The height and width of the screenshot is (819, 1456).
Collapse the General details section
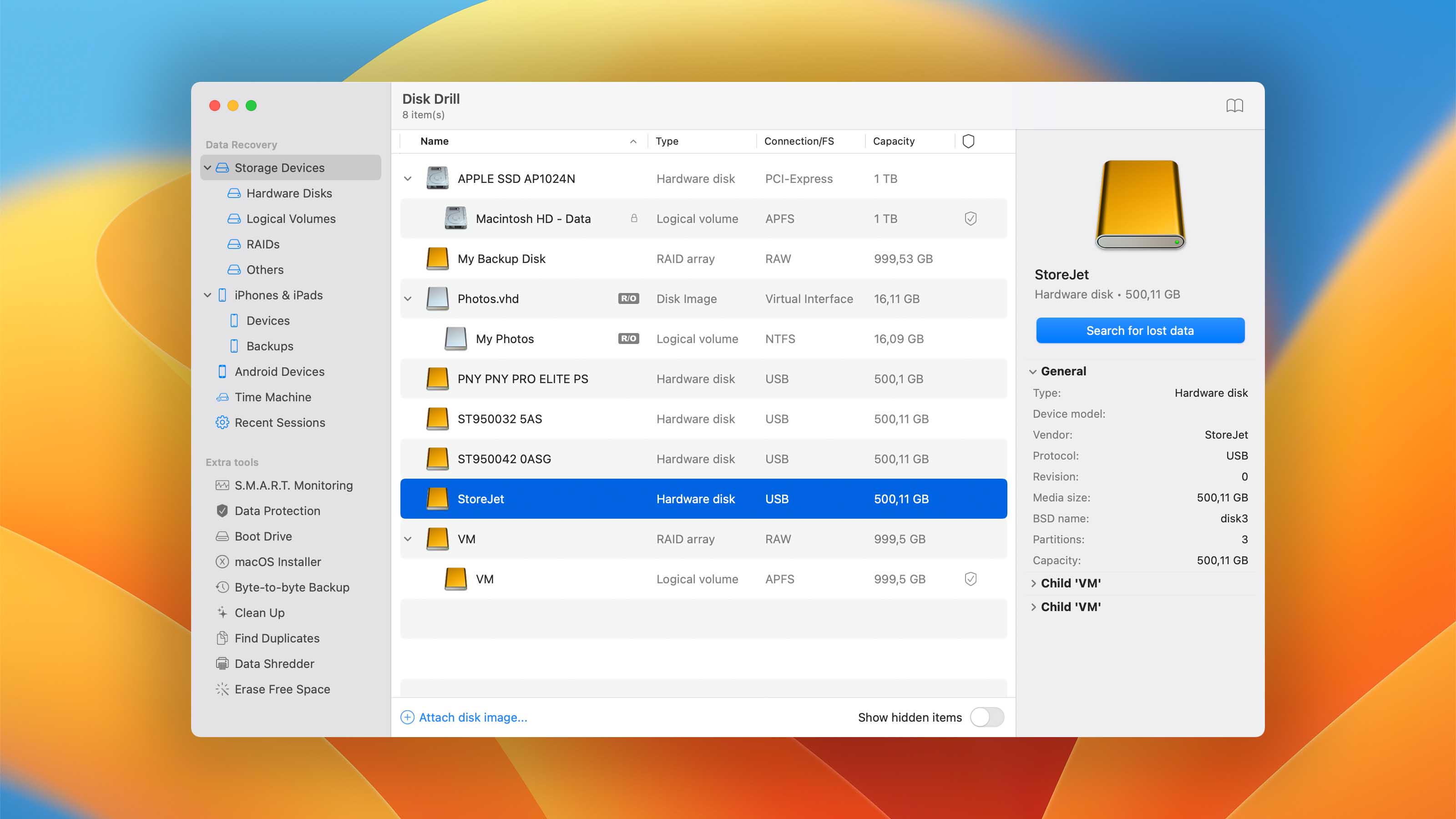coord(1033,371)
